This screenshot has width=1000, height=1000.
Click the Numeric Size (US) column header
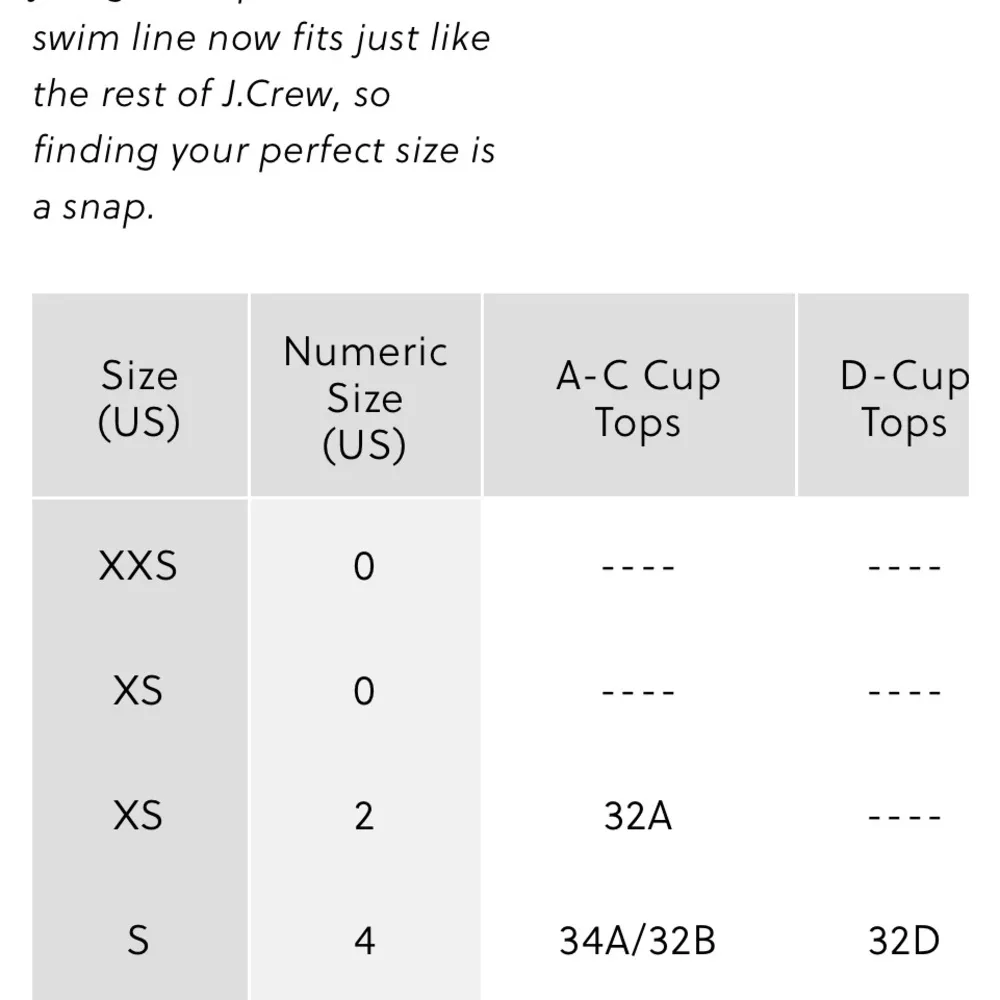pos(365,398)
